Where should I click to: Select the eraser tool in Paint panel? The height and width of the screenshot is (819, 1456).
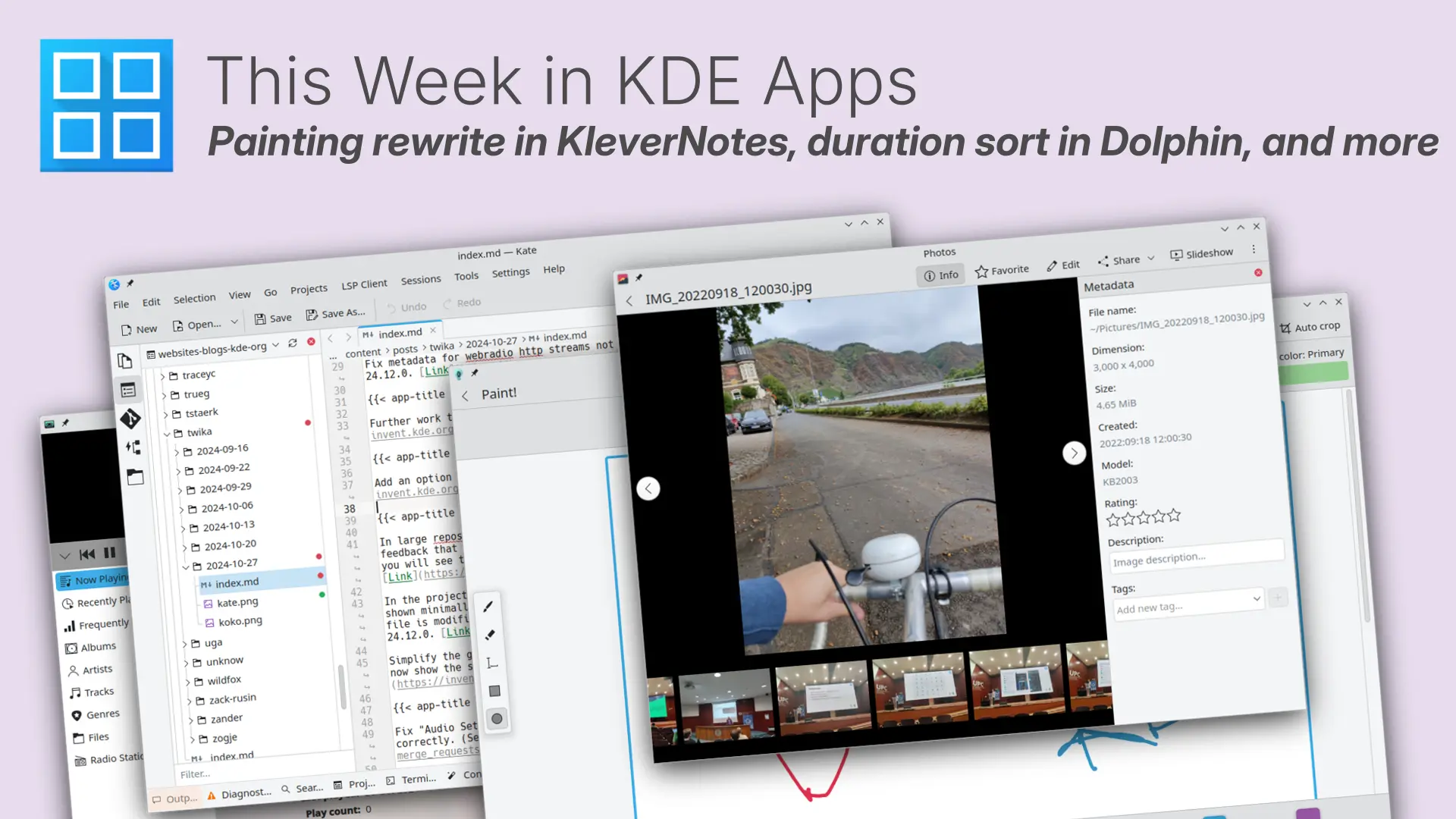coord(491,635)
